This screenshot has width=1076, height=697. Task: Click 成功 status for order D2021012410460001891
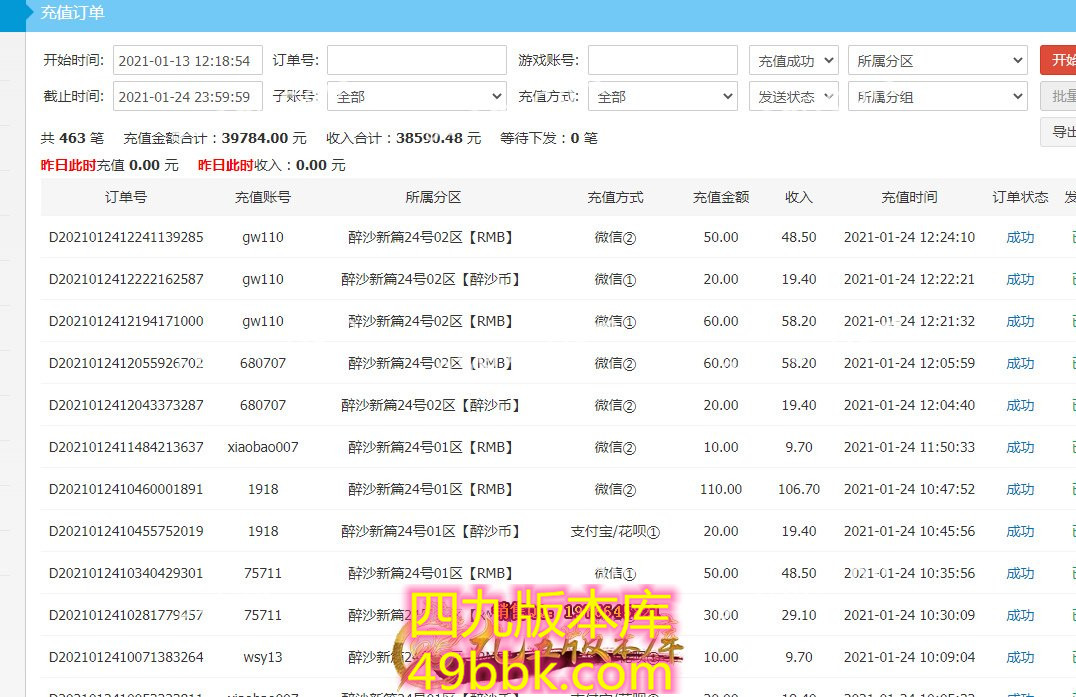(x=1020, y=490)
